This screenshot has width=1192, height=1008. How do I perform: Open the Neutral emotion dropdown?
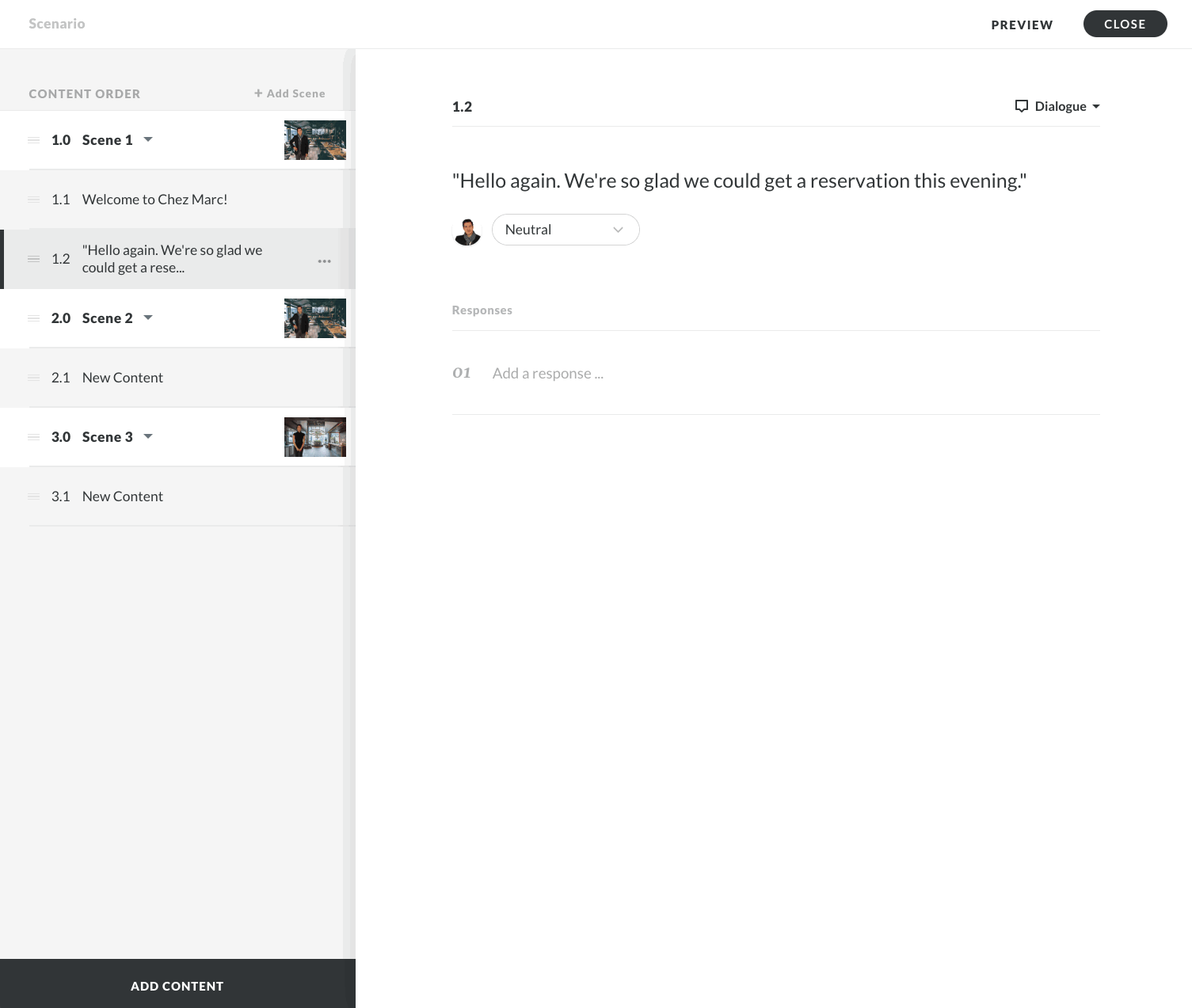tap(566, 230)
